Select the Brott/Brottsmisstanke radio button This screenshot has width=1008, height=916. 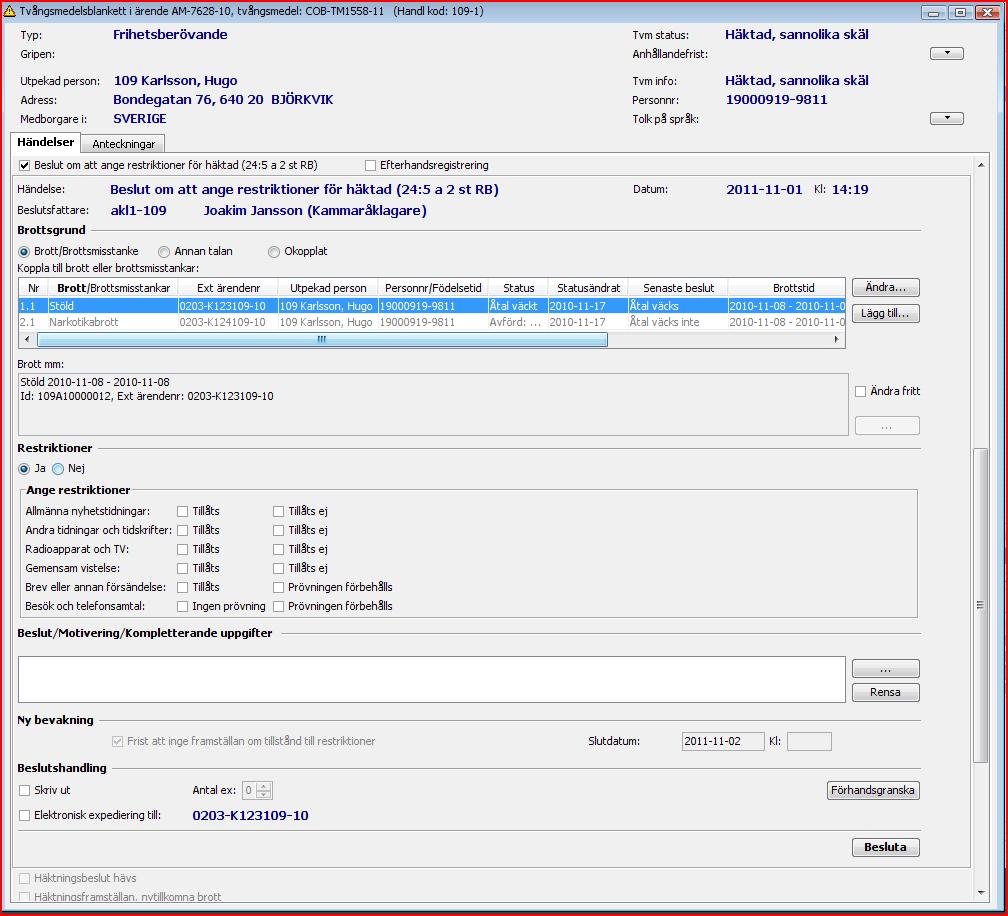[24, 251]
